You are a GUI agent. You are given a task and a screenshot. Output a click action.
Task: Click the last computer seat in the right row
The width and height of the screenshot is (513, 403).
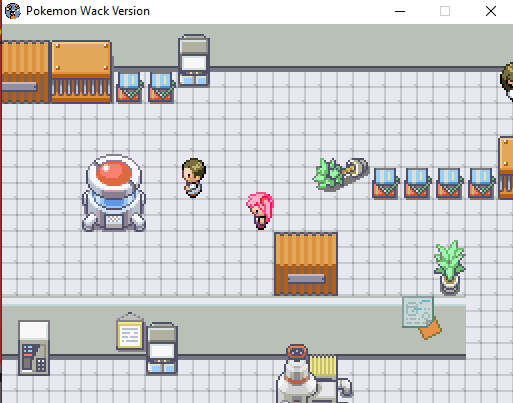pos(481,184)
